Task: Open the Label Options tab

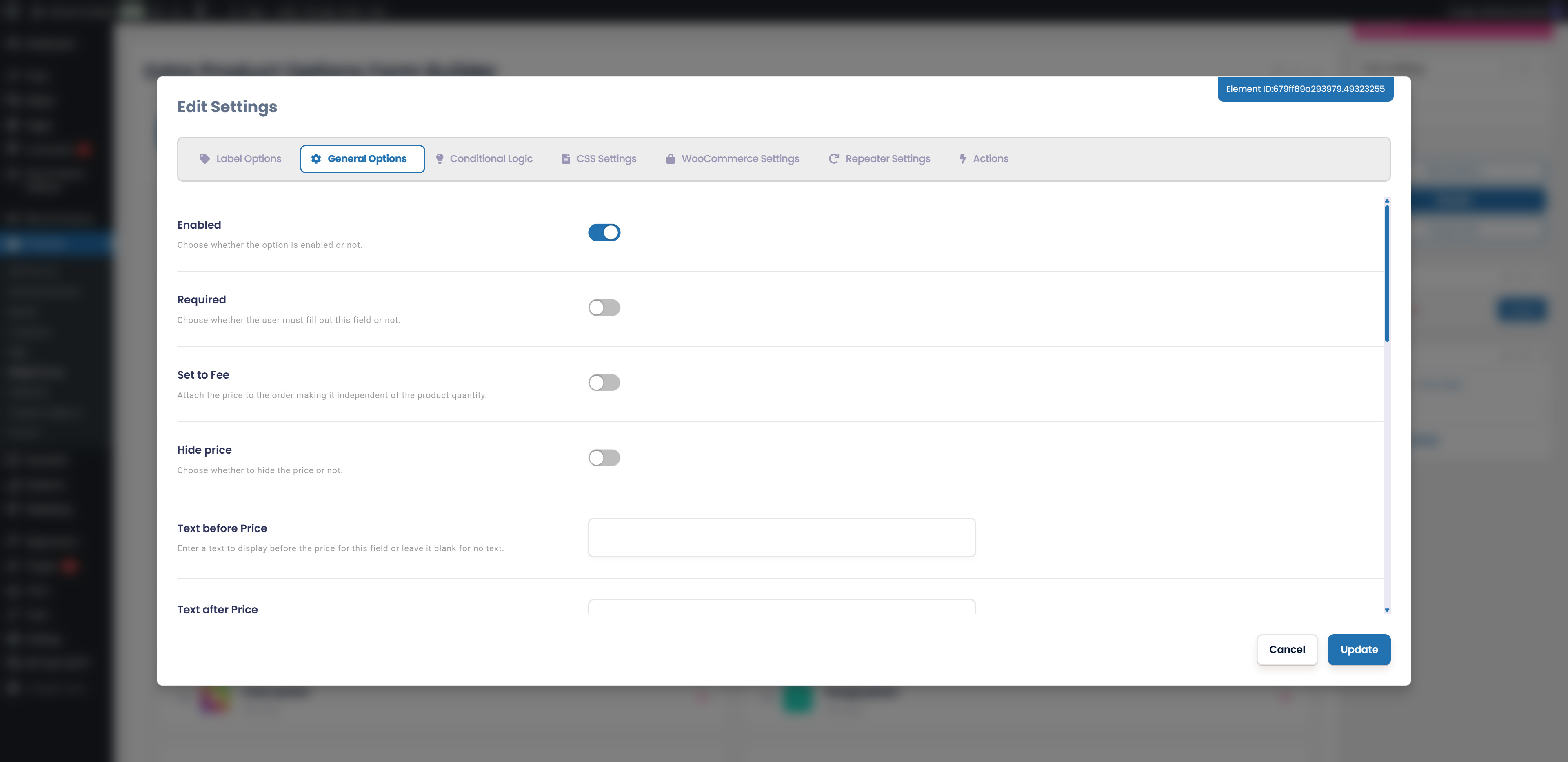Action: 241,158
